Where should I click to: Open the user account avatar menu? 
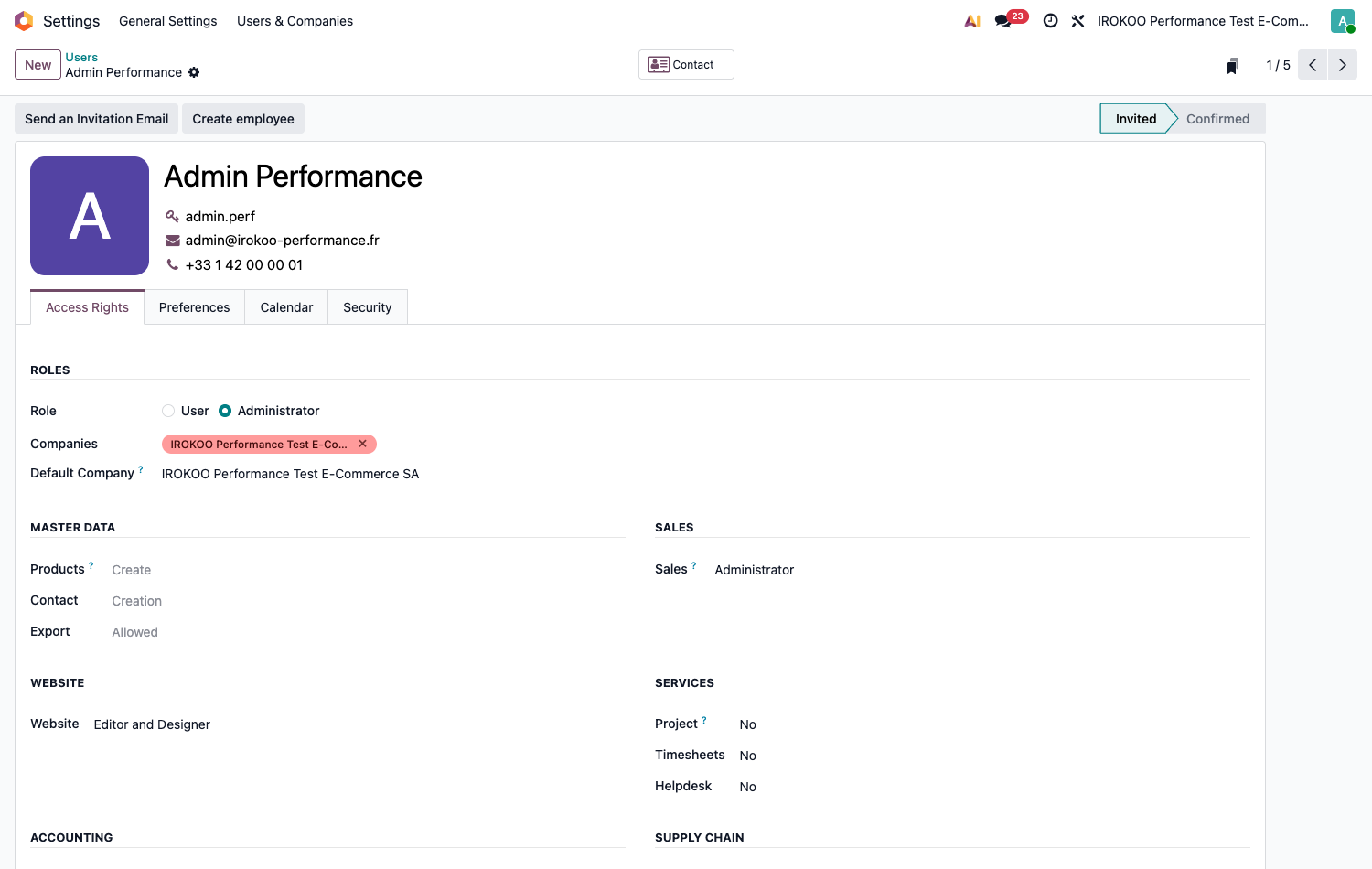[1343, 21]
